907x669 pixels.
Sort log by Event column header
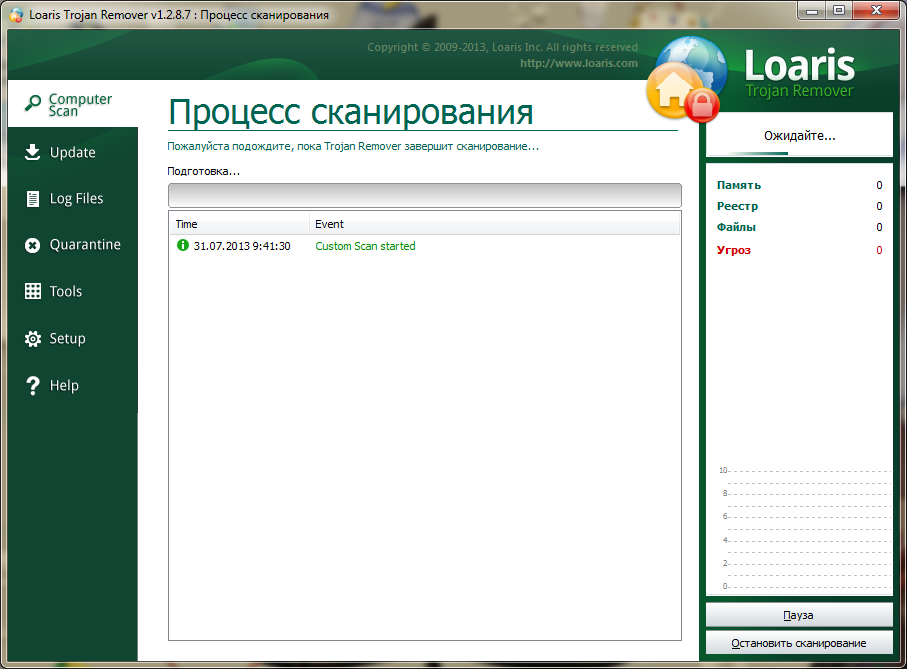click(495, 224)
